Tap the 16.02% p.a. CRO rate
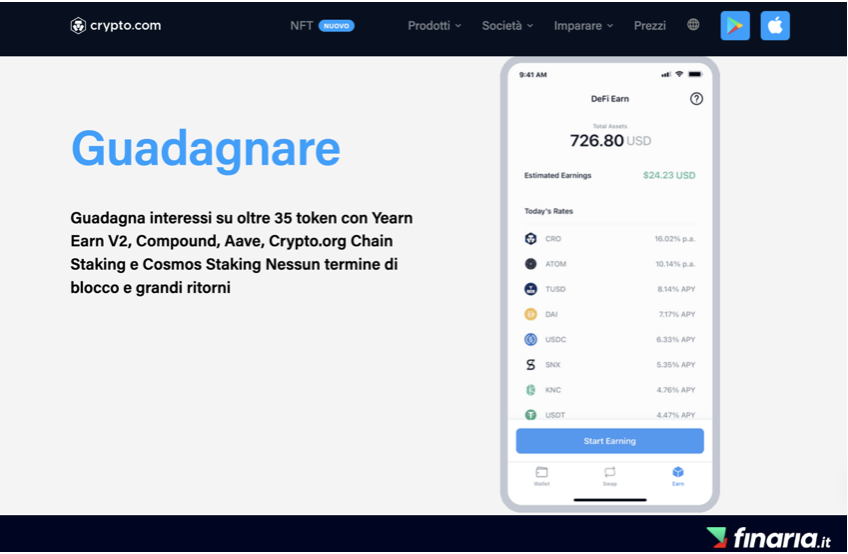 (x=674, y=239)
